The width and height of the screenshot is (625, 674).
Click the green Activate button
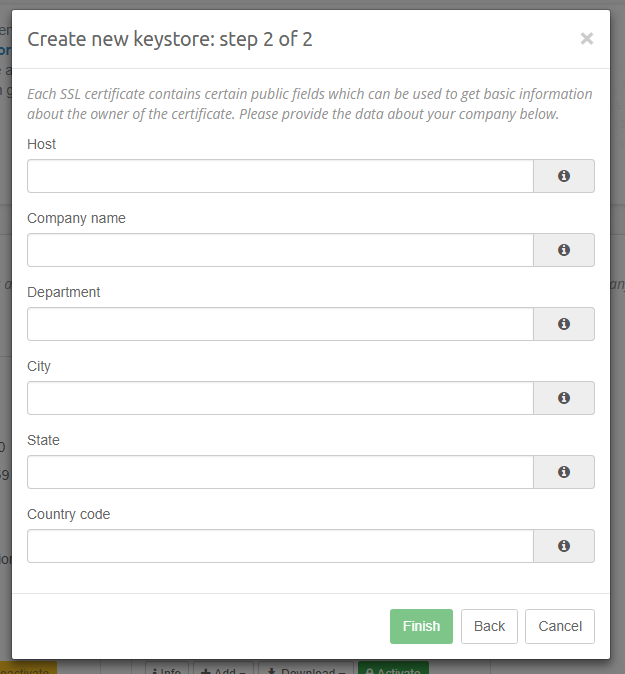tap(392, 668)
